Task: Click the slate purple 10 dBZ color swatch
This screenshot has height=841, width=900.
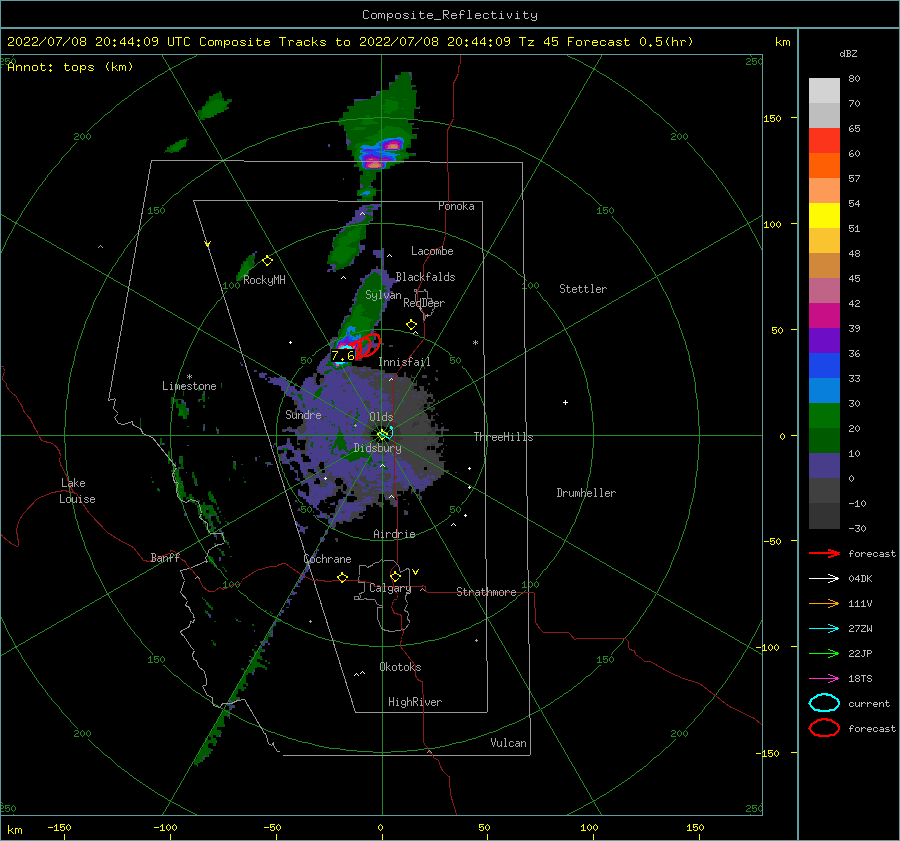Action: (824, 465)
